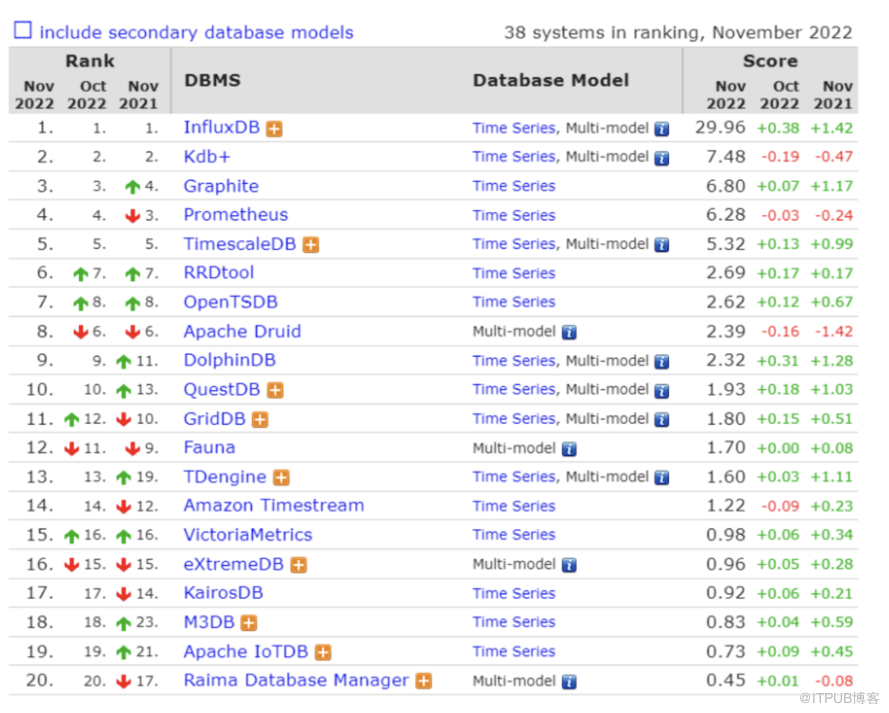Click the orange plus icon next to Apache IoTDB
The width and height of the screenshot is (889, 713).
tap(323, 652)
